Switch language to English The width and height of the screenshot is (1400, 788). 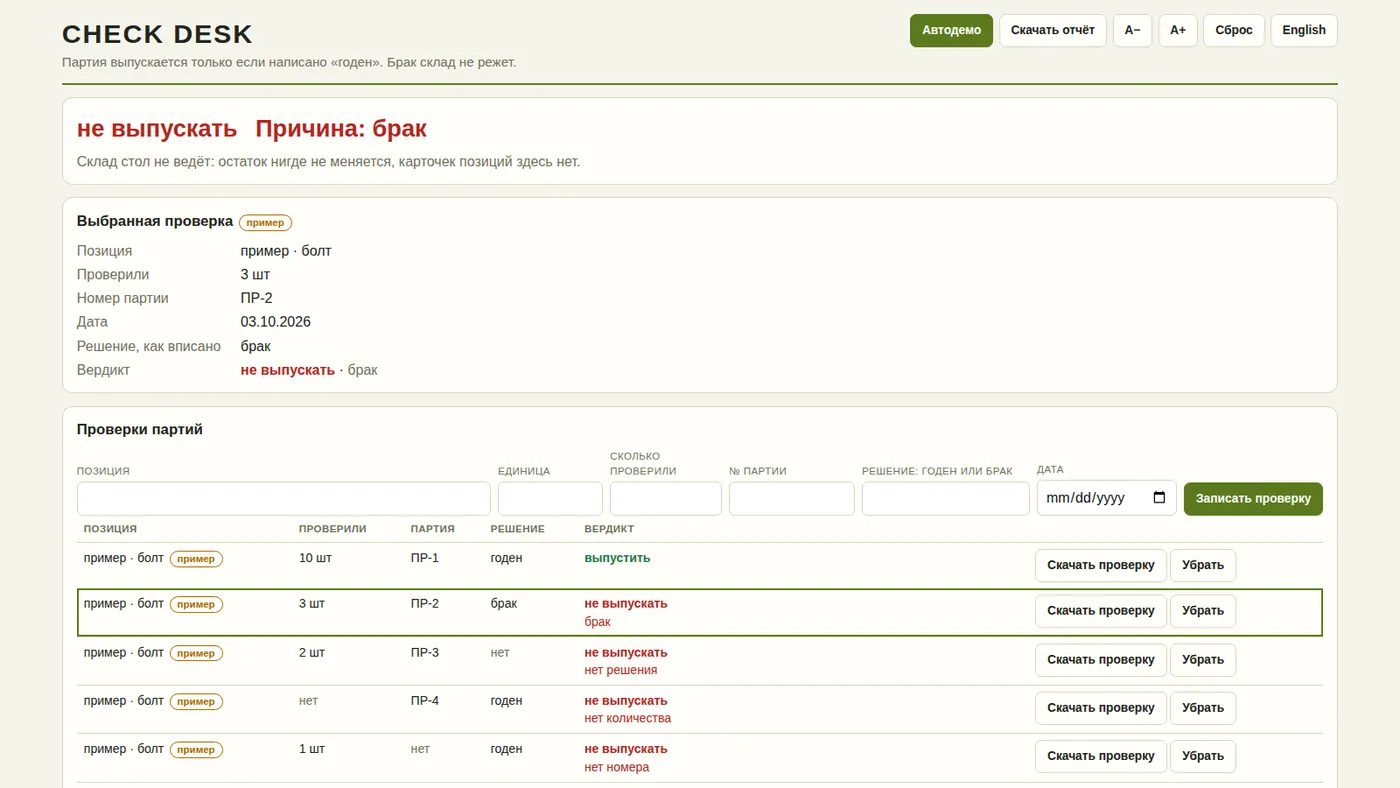[x=1304, y=30]
